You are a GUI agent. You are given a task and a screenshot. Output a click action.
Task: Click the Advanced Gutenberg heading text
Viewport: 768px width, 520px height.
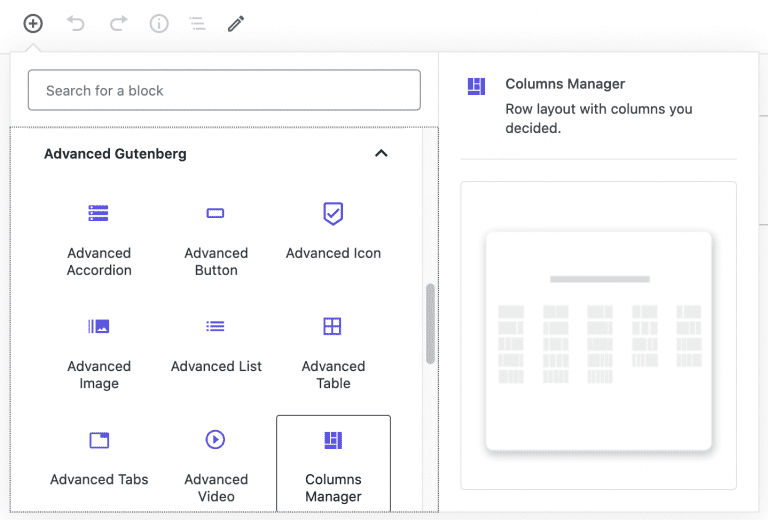click(115, 154)
